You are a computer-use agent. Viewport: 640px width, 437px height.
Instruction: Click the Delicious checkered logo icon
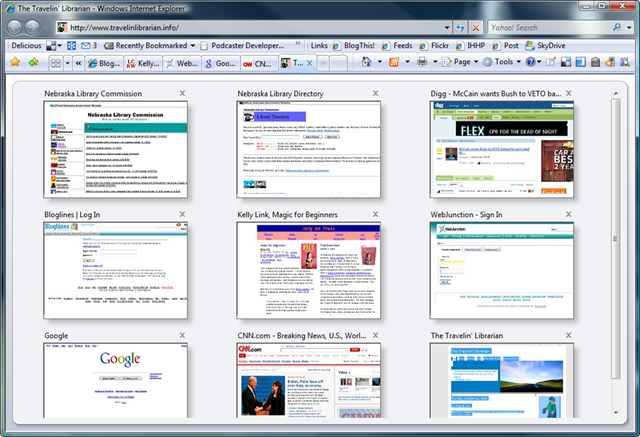pyautogui.click(x=51, y=46)
